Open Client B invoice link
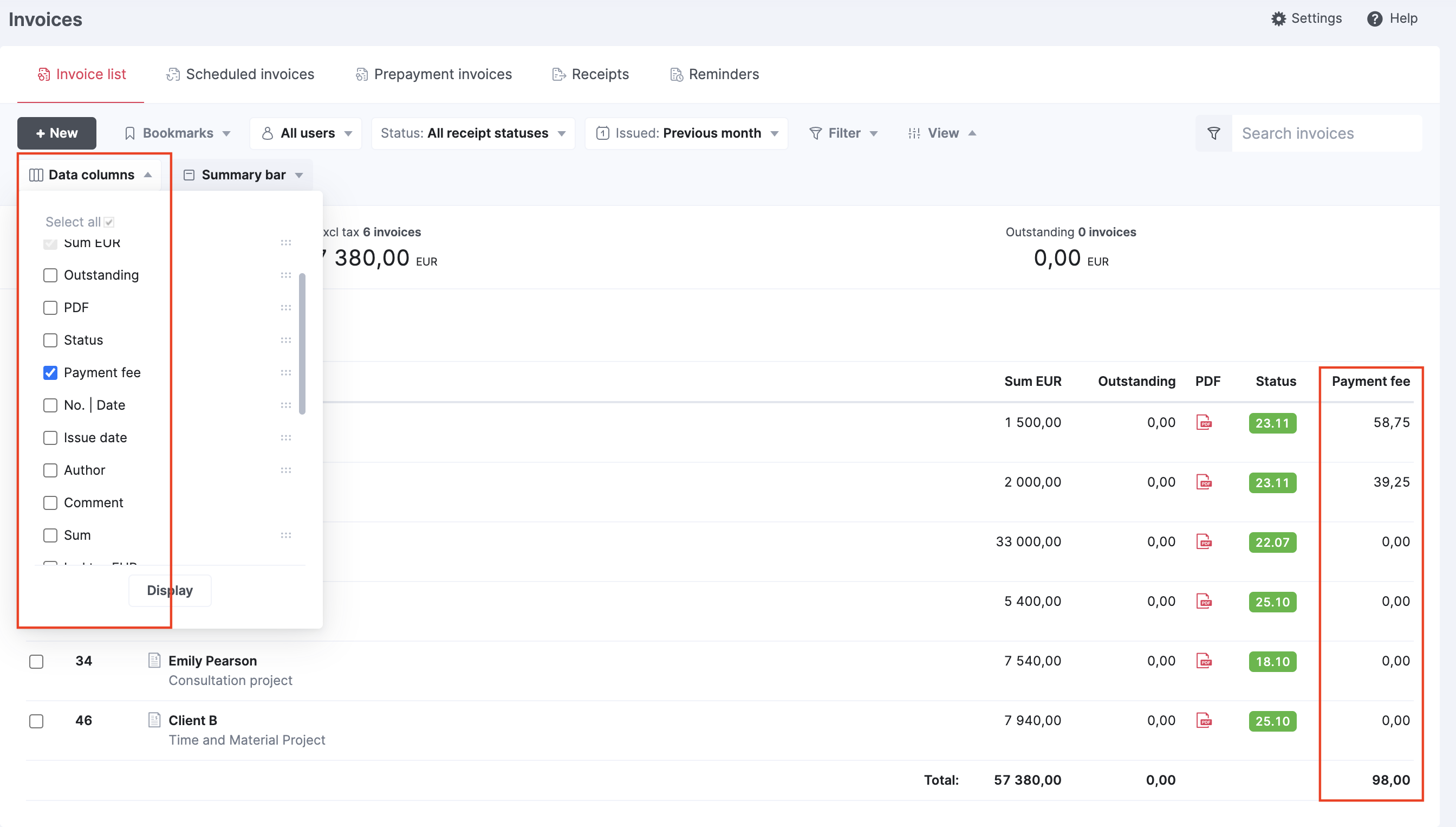This screenshot has width=1456, height=827. coord(193,721)
